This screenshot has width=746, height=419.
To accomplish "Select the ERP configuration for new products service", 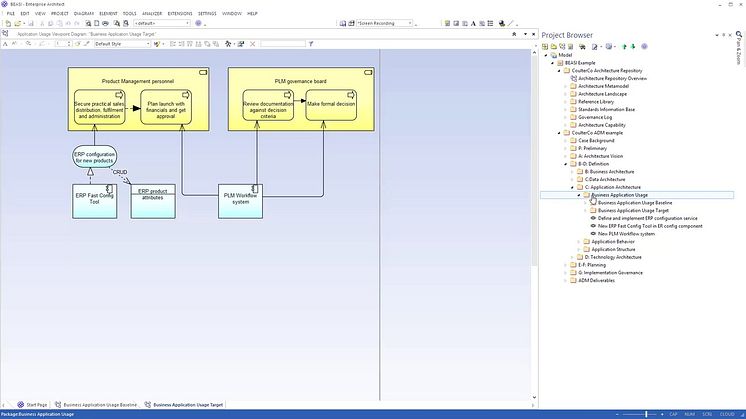I will (x=95, y=156).
